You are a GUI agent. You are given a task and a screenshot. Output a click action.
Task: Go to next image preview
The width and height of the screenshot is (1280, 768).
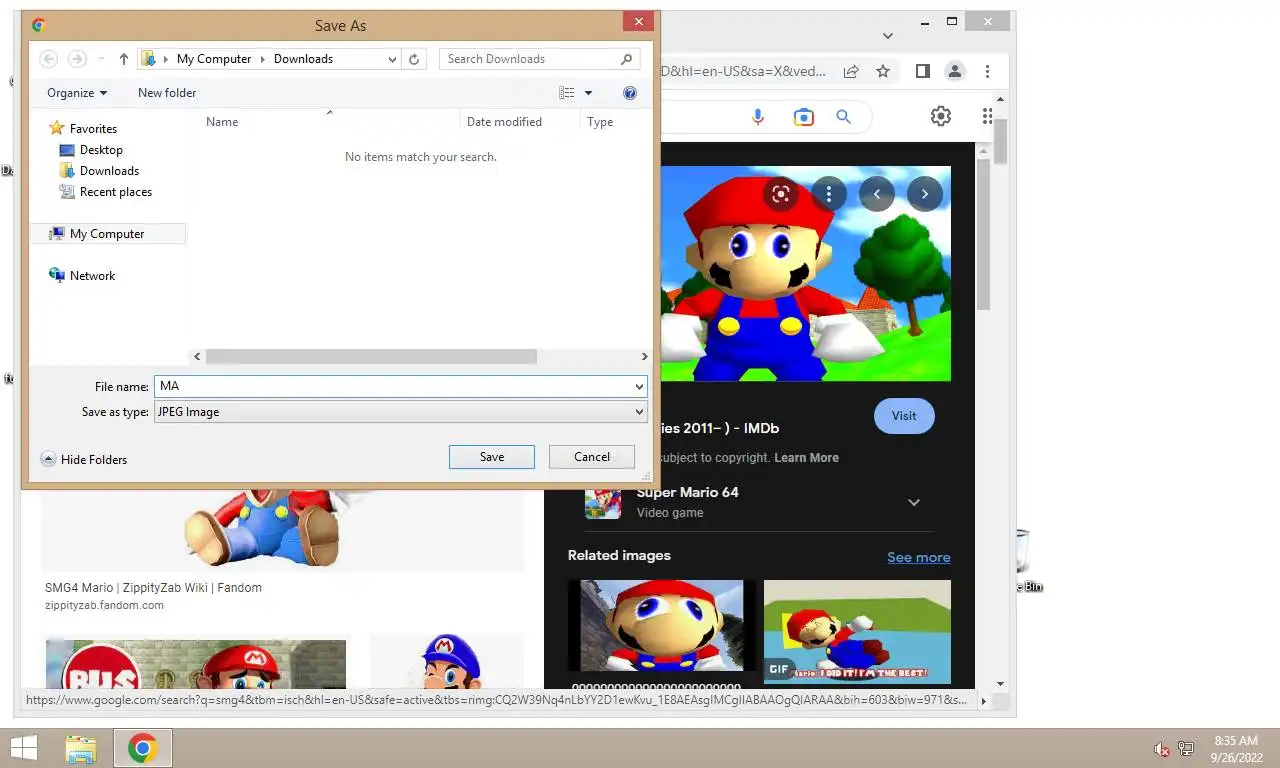pos(925,194)
